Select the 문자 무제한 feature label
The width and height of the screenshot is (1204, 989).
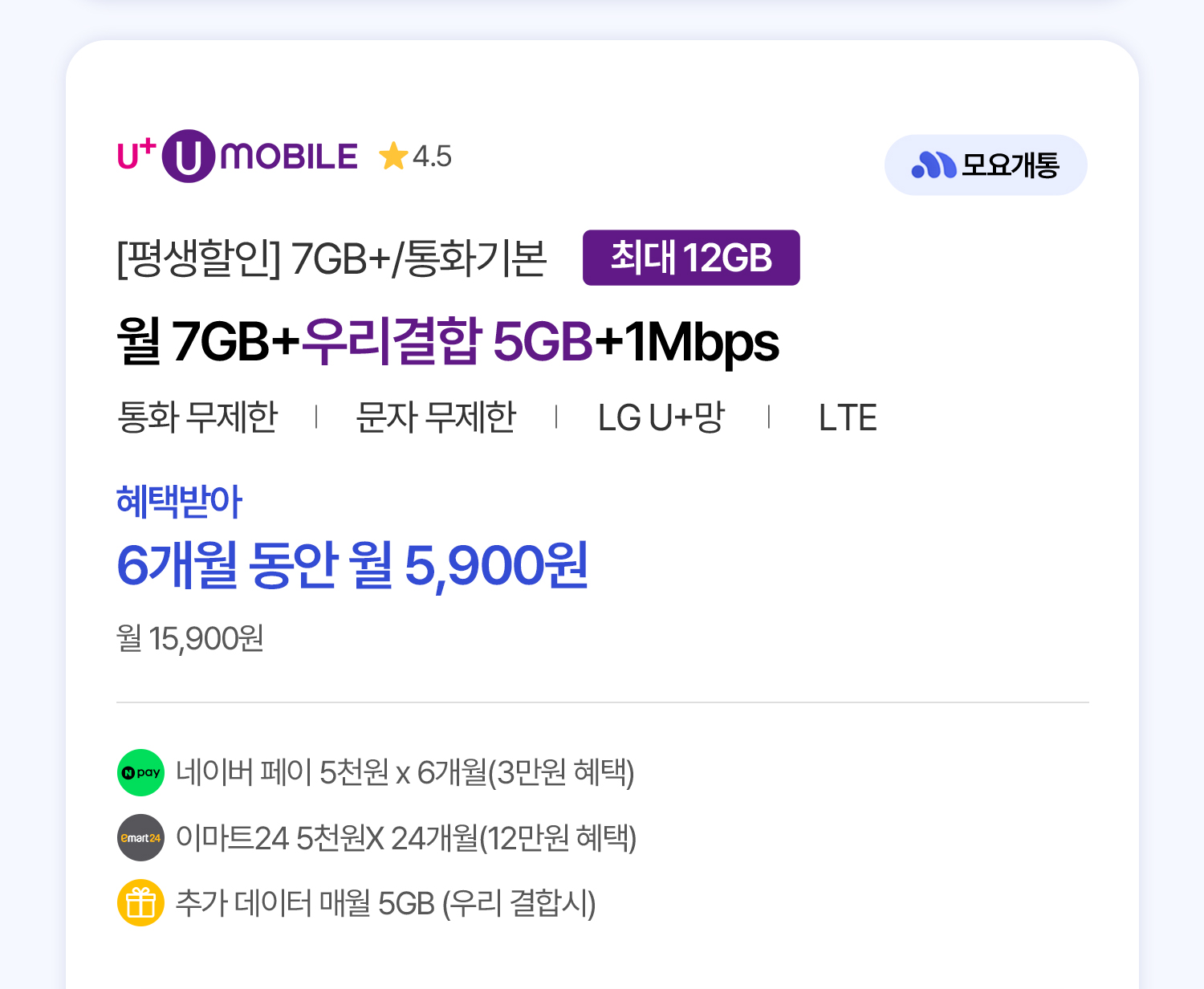pyautogui.click(x=436, y=417)
